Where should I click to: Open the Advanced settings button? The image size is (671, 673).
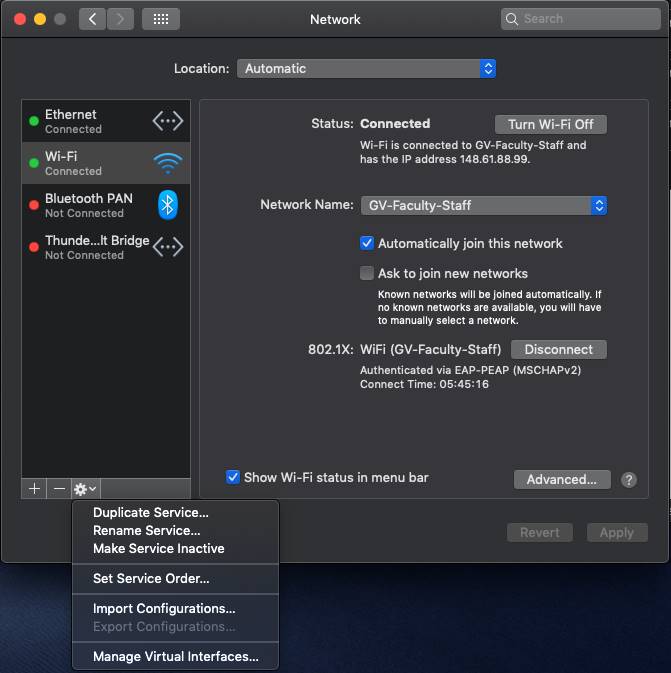click(x=561, y=480)
